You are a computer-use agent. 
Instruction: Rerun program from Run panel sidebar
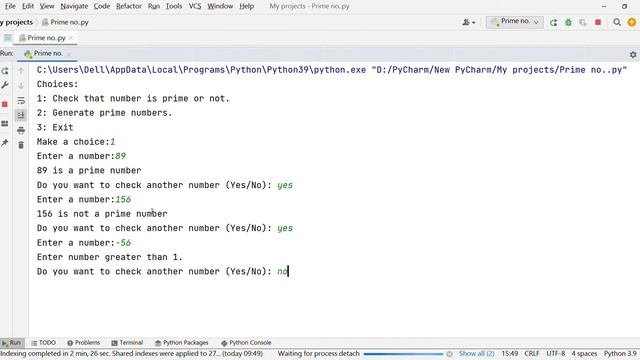(5, 71)
